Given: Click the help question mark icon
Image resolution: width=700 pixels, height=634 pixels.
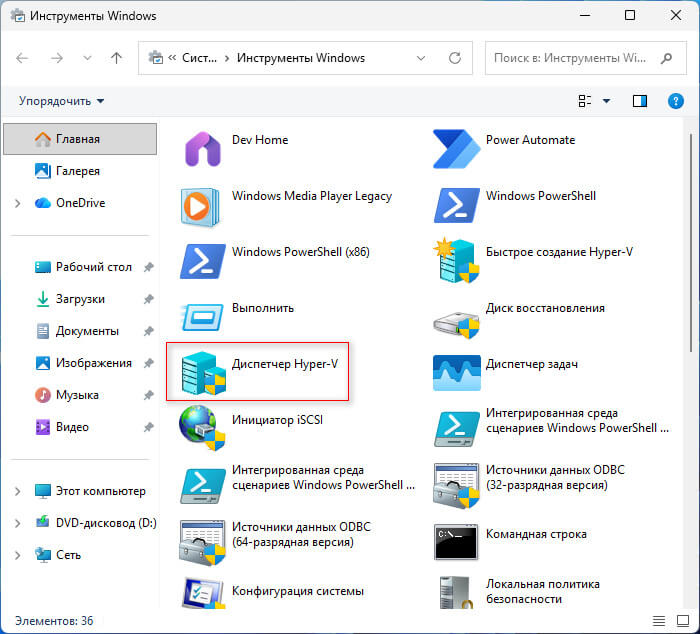Looking at the screenshot, I should 675,101.
